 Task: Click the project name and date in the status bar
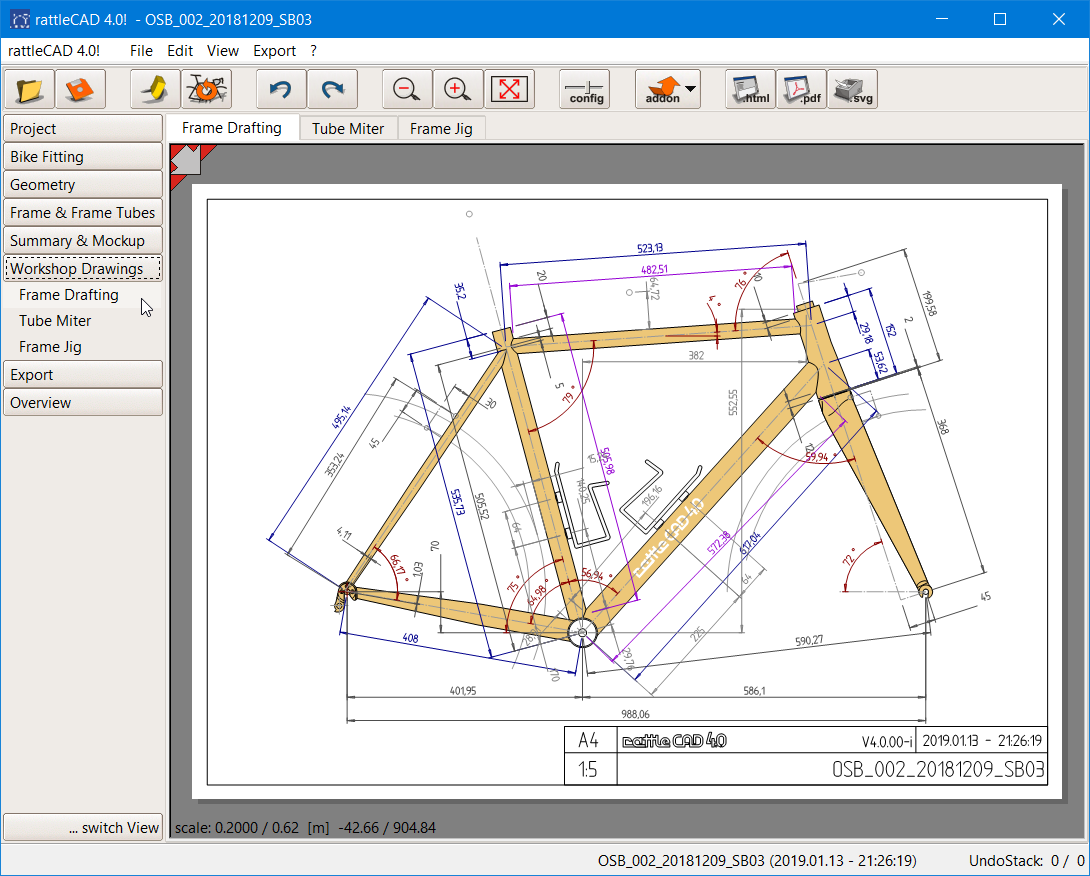point(757,861)
